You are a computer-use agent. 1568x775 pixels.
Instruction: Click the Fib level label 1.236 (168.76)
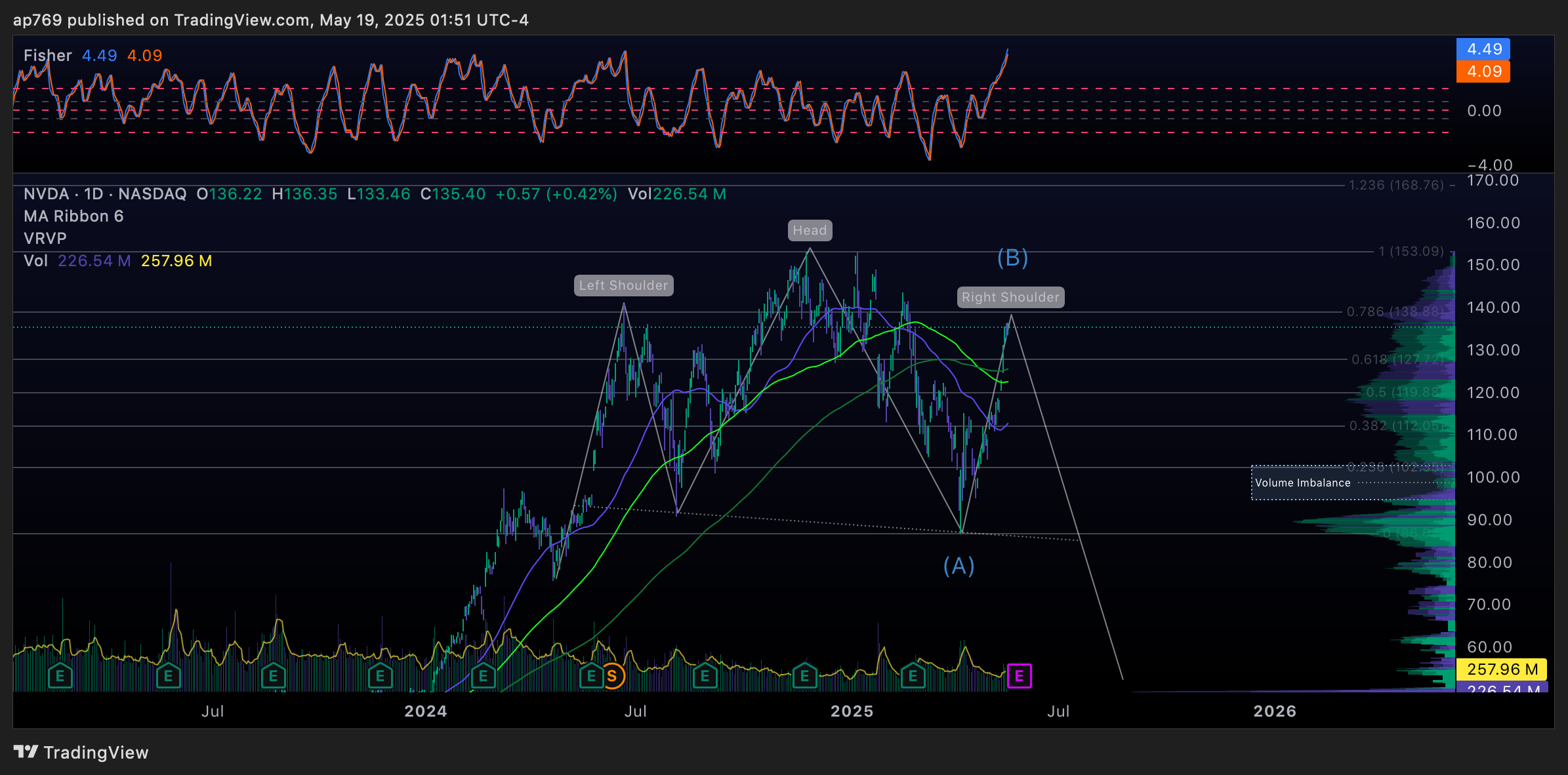(1396, 186)
